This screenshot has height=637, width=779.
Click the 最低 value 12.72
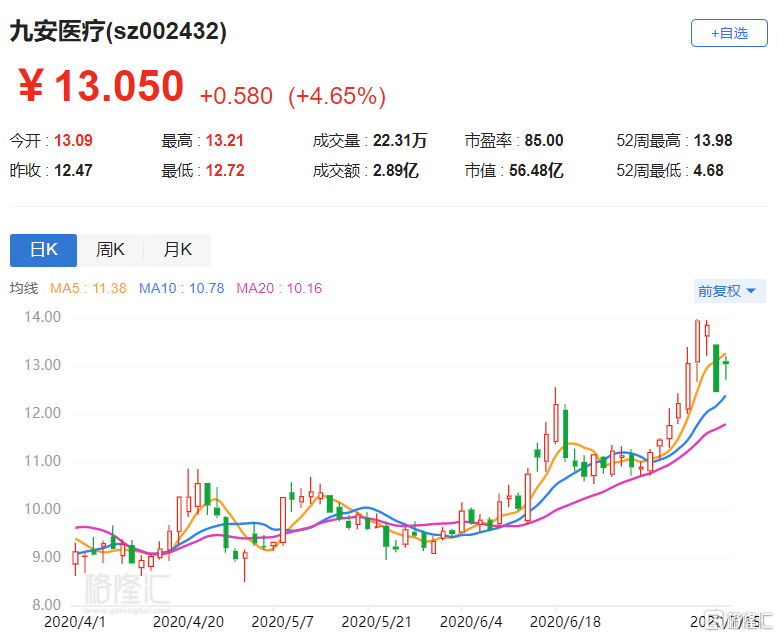pyautogui.click(x=225, y=170)
